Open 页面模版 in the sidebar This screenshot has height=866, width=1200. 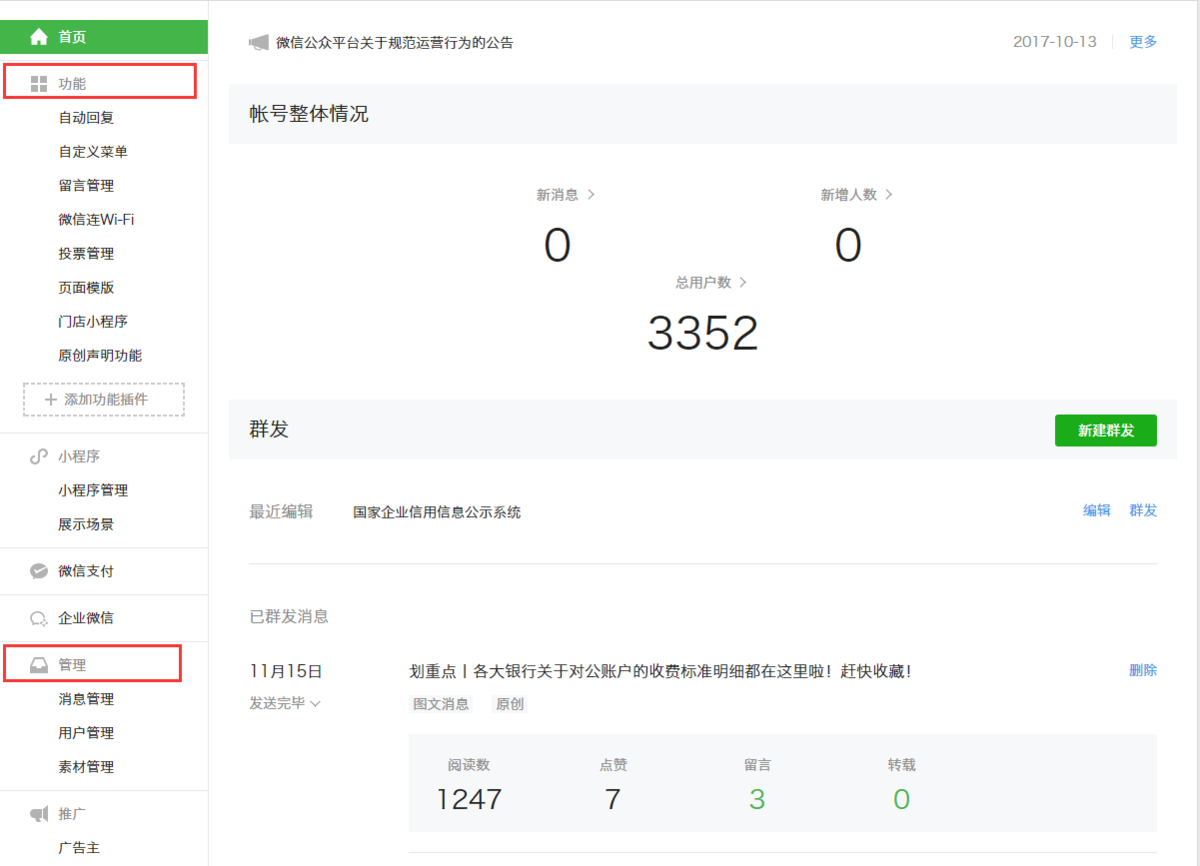(x=87, y=288)
